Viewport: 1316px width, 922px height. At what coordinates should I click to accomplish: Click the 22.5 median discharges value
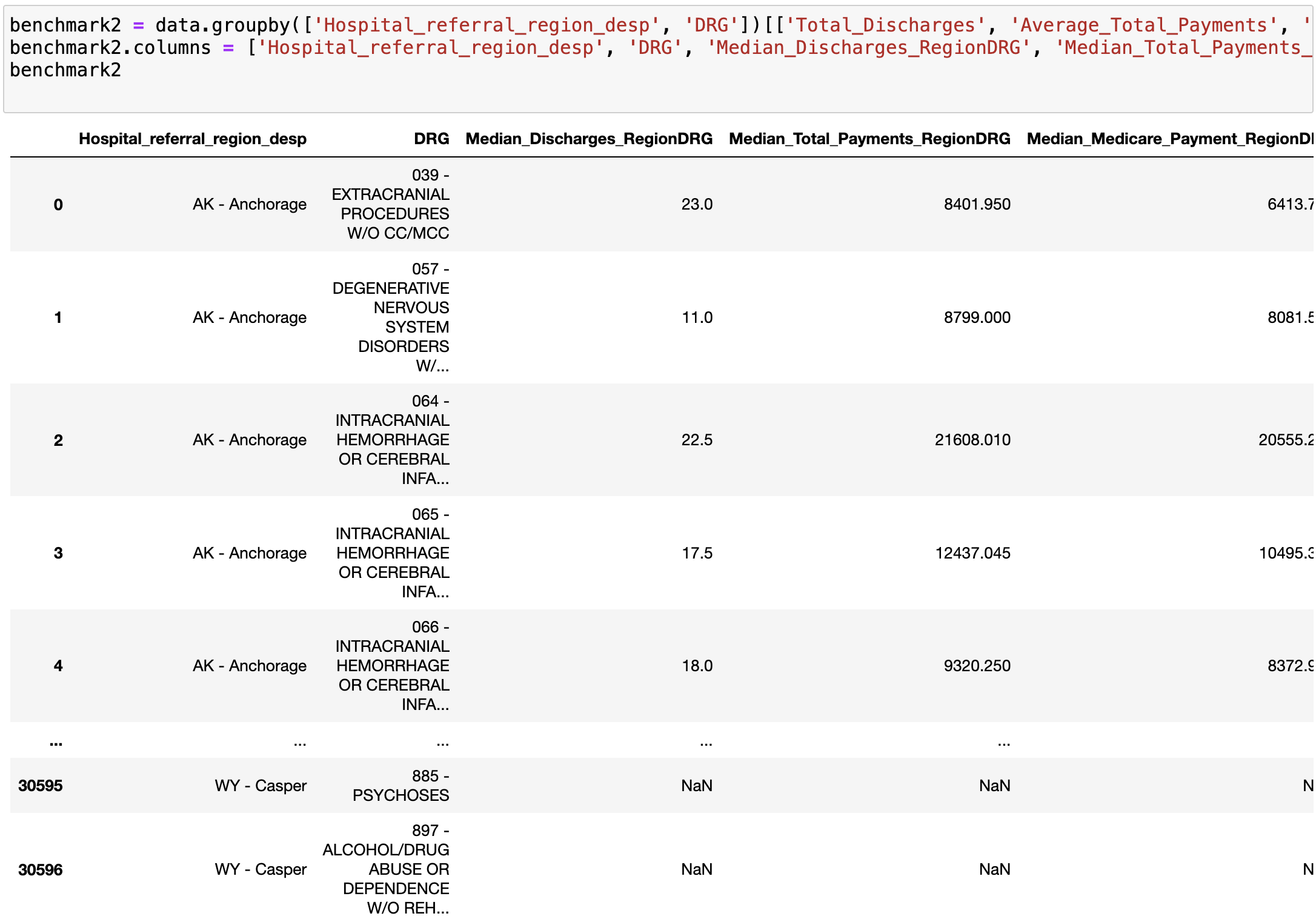tap(696, 440)
